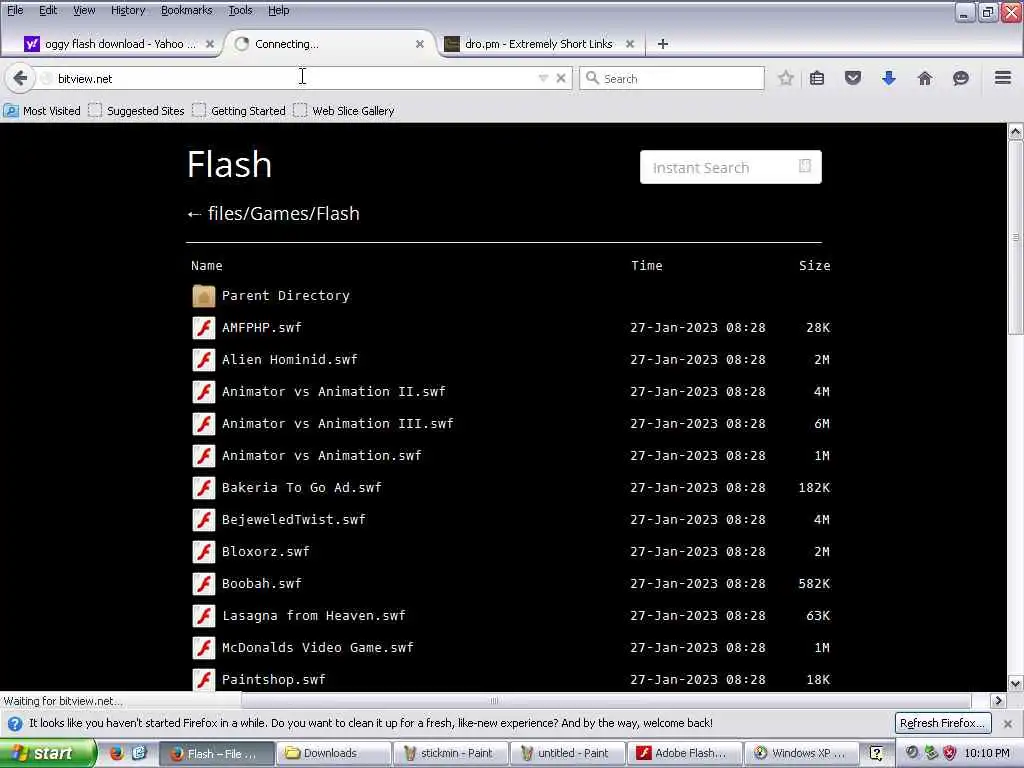The image size is (1024, 768).
Task: Open the File menu
Action: [x=15, y=10]
